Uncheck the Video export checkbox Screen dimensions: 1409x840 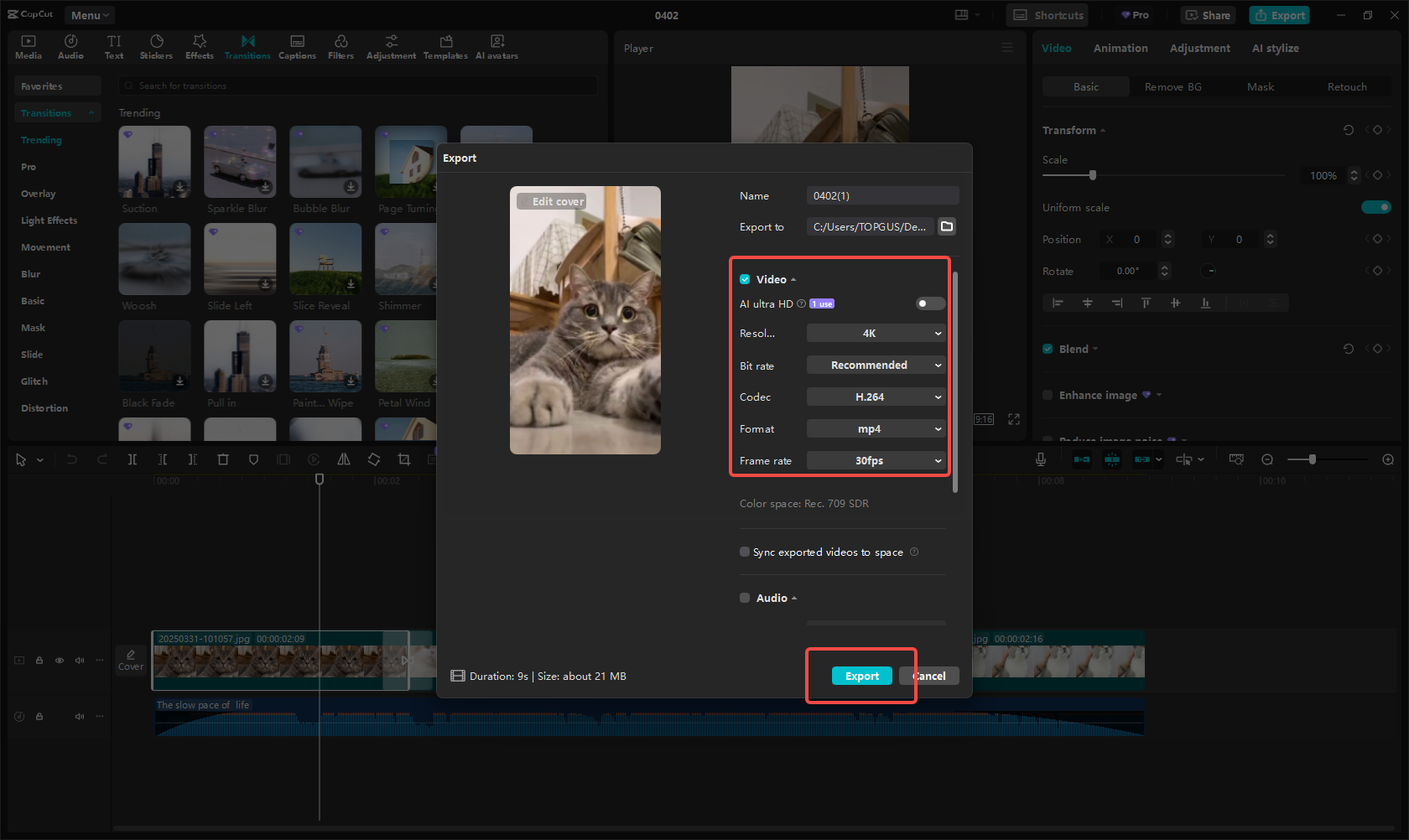745,279
